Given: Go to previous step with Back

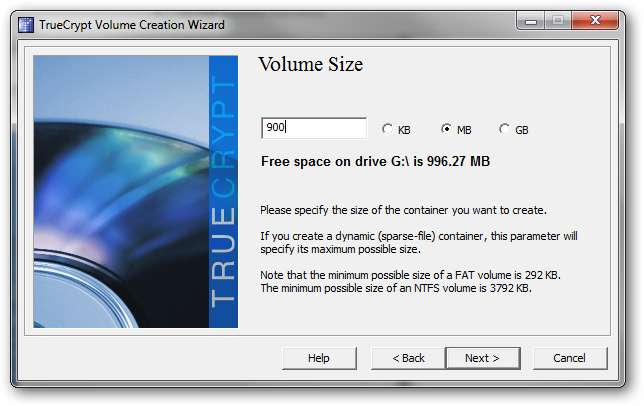Looking at the screenshot, I should coord(408,358).
